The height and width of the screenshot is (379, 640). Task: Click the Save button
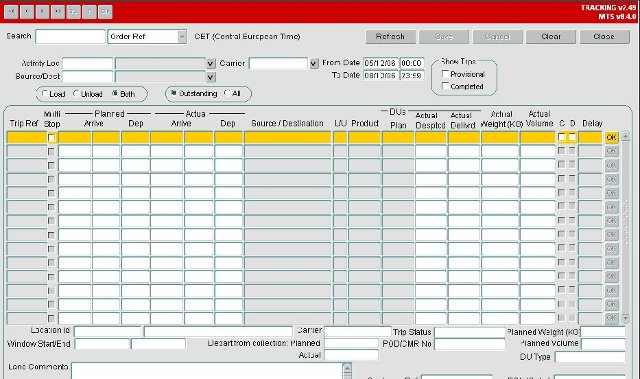[x=444, y=37]
